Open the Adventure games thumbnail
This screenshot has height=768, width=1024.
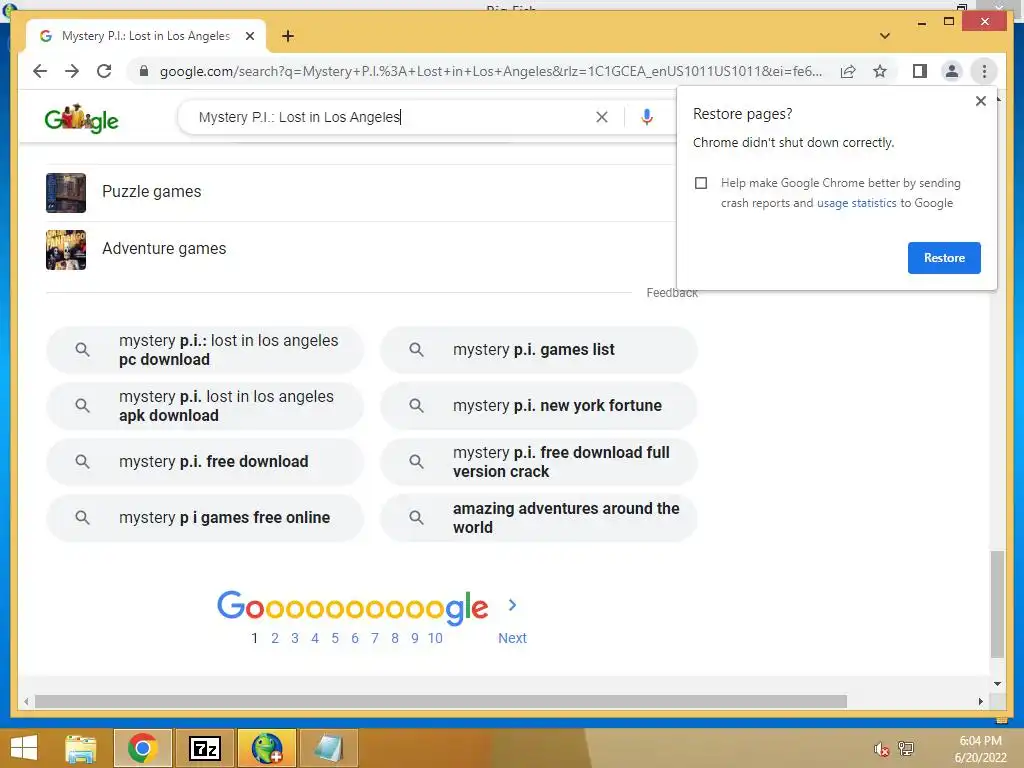pos(66,249)
